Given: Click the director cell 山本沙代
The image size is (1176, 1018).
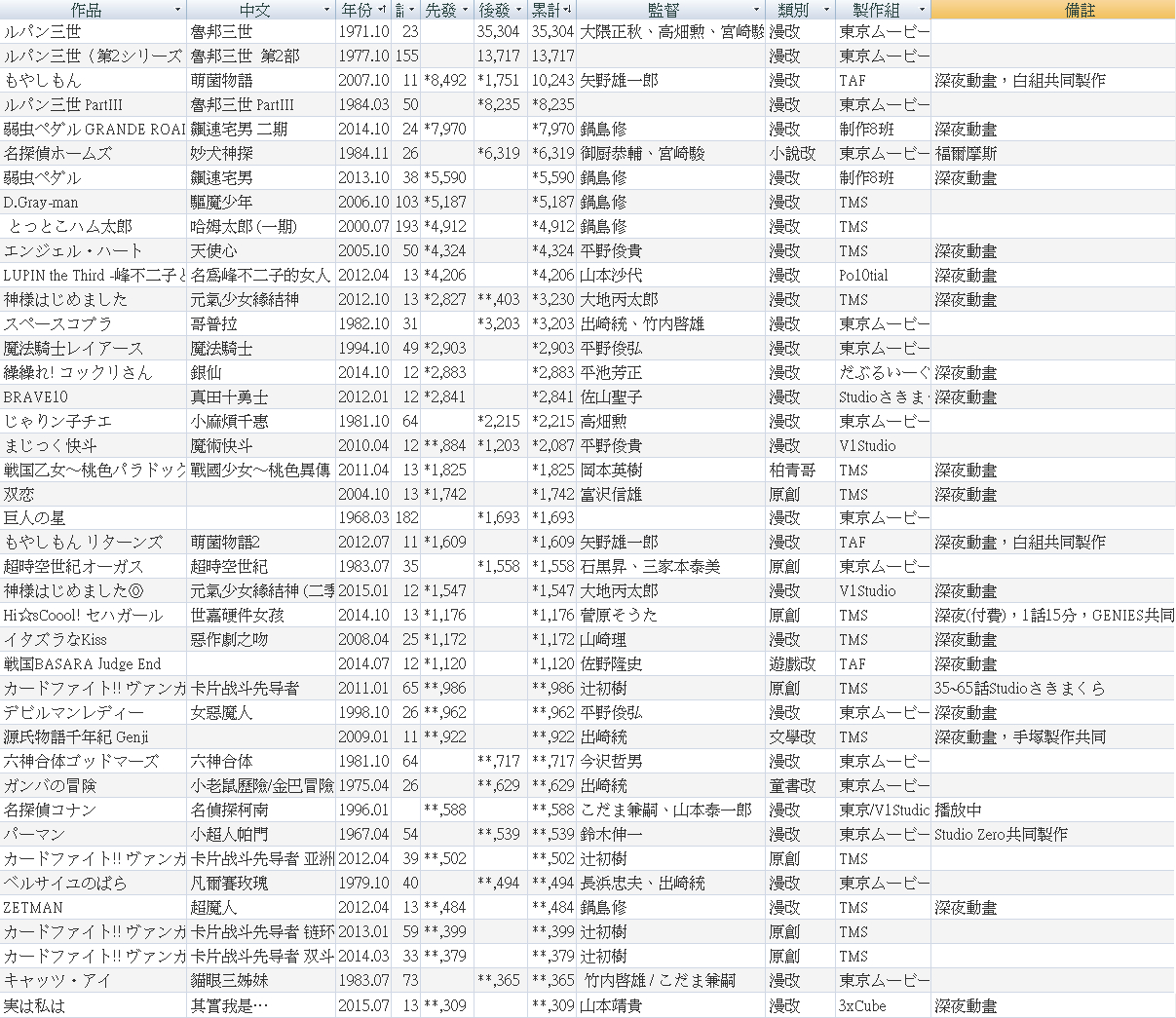Looking at the screenshot, I should (671, 275).
